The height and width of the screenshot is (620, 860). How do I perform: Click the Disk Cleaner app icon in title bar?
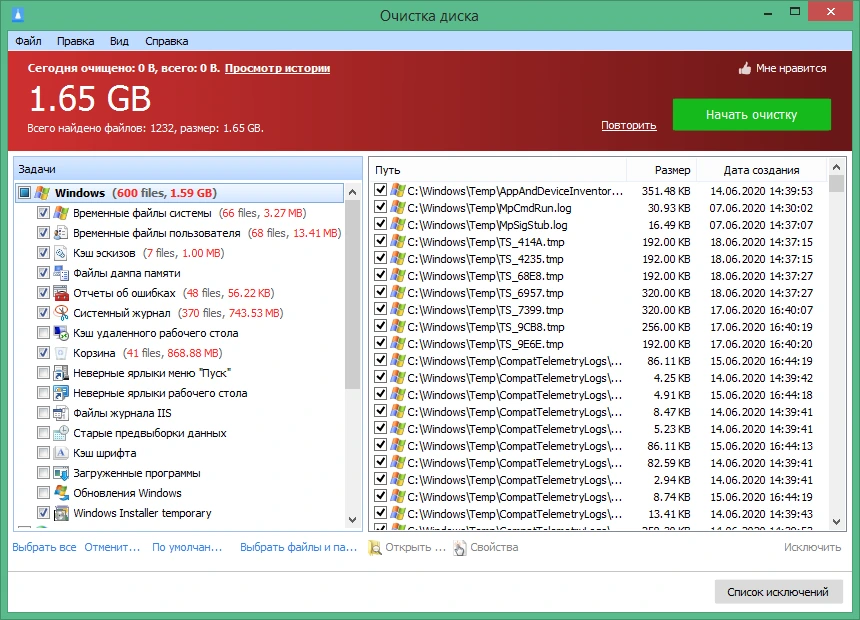click(x=18, y=14)
